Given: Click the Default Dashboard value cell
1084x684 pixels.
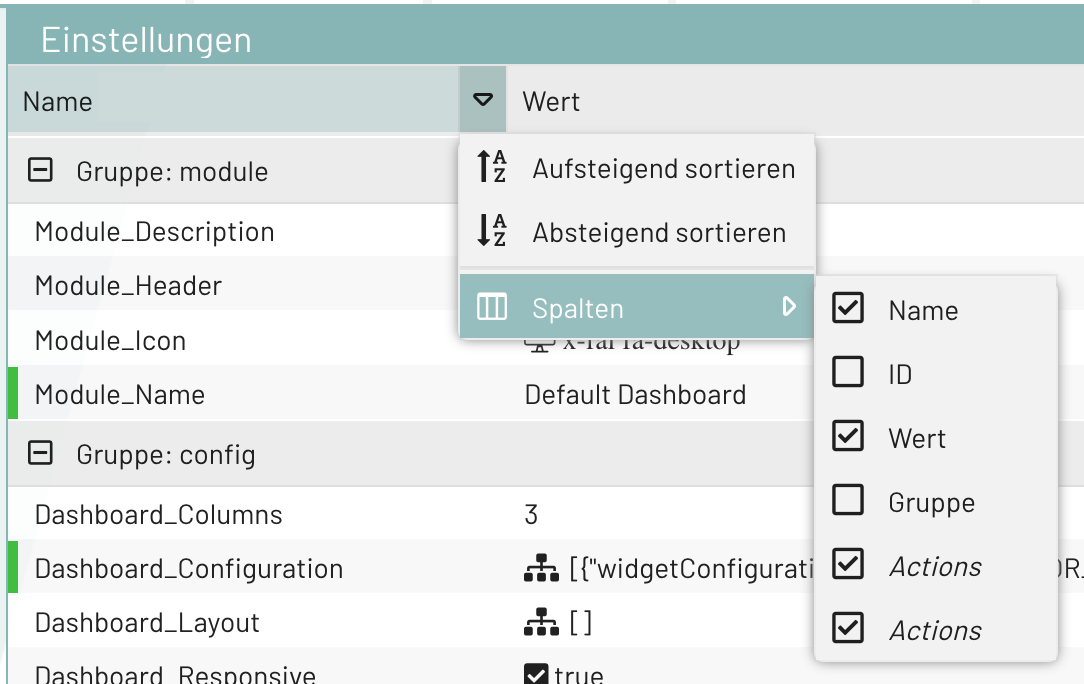Looking at the screenshot, I should pyautogui.click(x=634, y=394).
